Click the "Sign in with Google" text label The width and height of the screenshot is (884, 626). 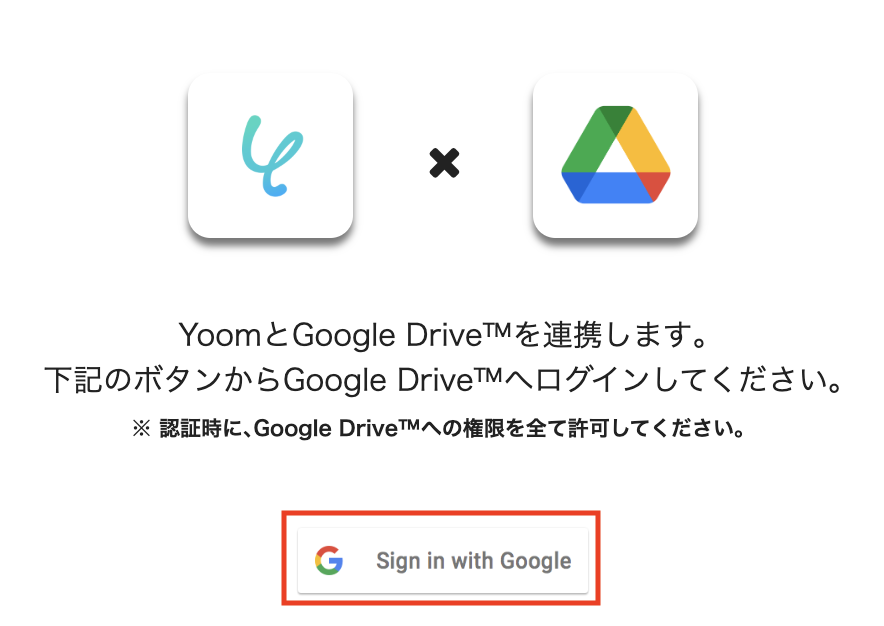click(474, 561)
